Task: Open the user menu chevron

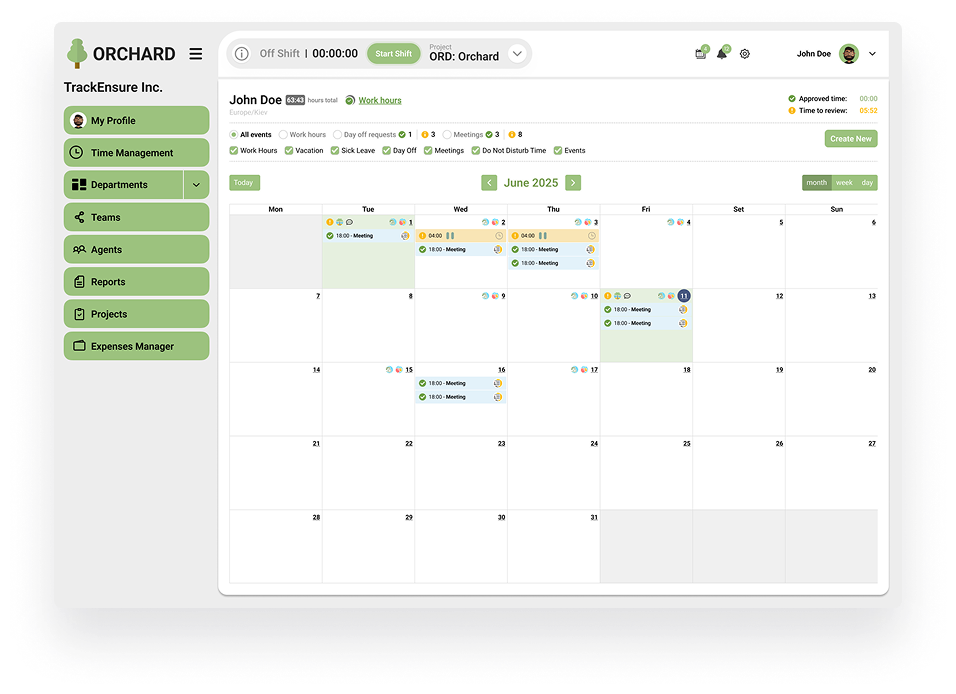Action: tap(872, 54)
